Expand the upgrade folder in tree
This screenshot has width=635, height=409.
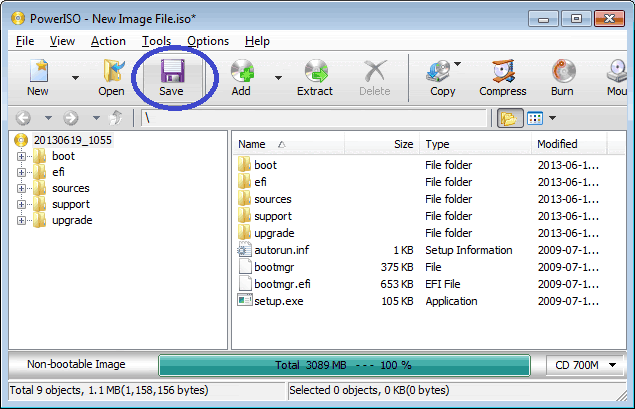coord(21,220)
